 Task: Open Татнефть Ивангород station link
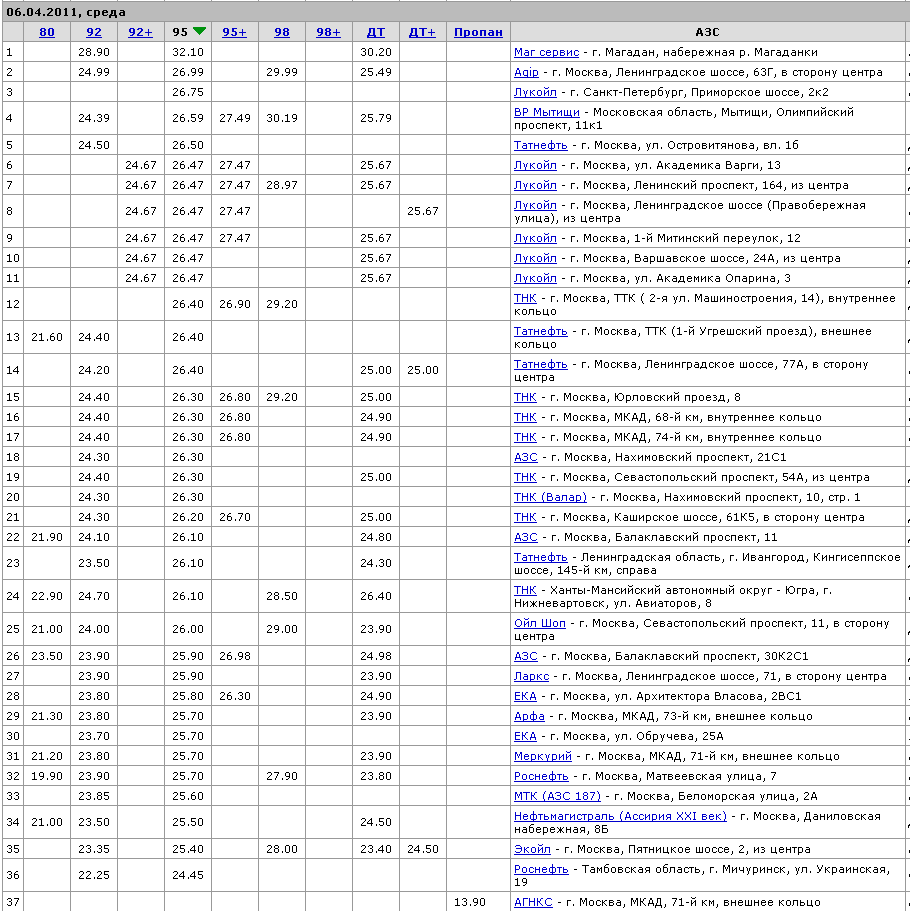tap(540, 557)
